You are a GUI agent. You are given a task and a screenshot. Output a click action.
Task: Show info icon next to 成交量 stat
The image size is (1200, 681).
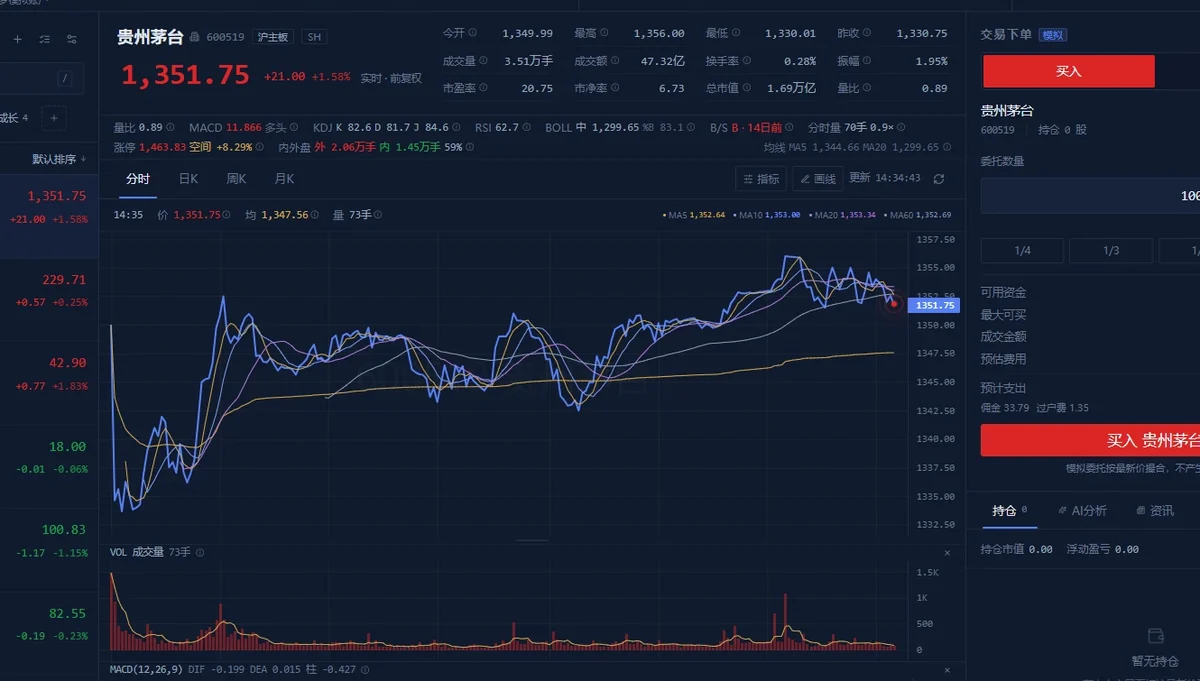(484, 60)
